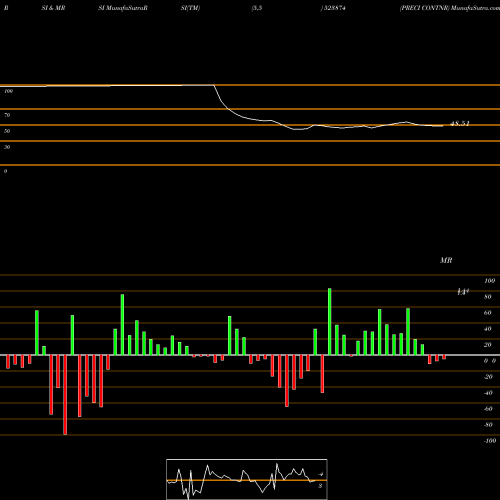The height and width of the screenshot is (500, 500).
Task: Click the SI & MR header text
Action: coord(53,8)
